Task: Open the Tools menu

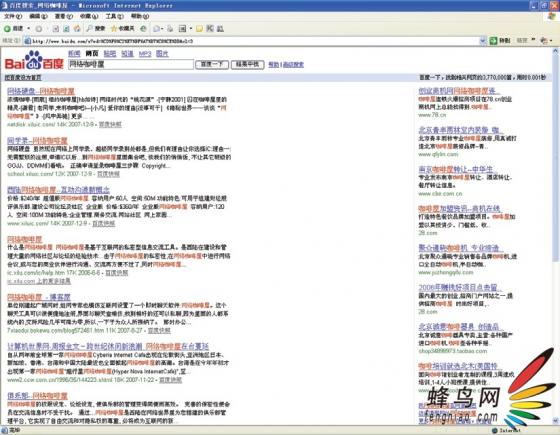Action: pos(114,16)
